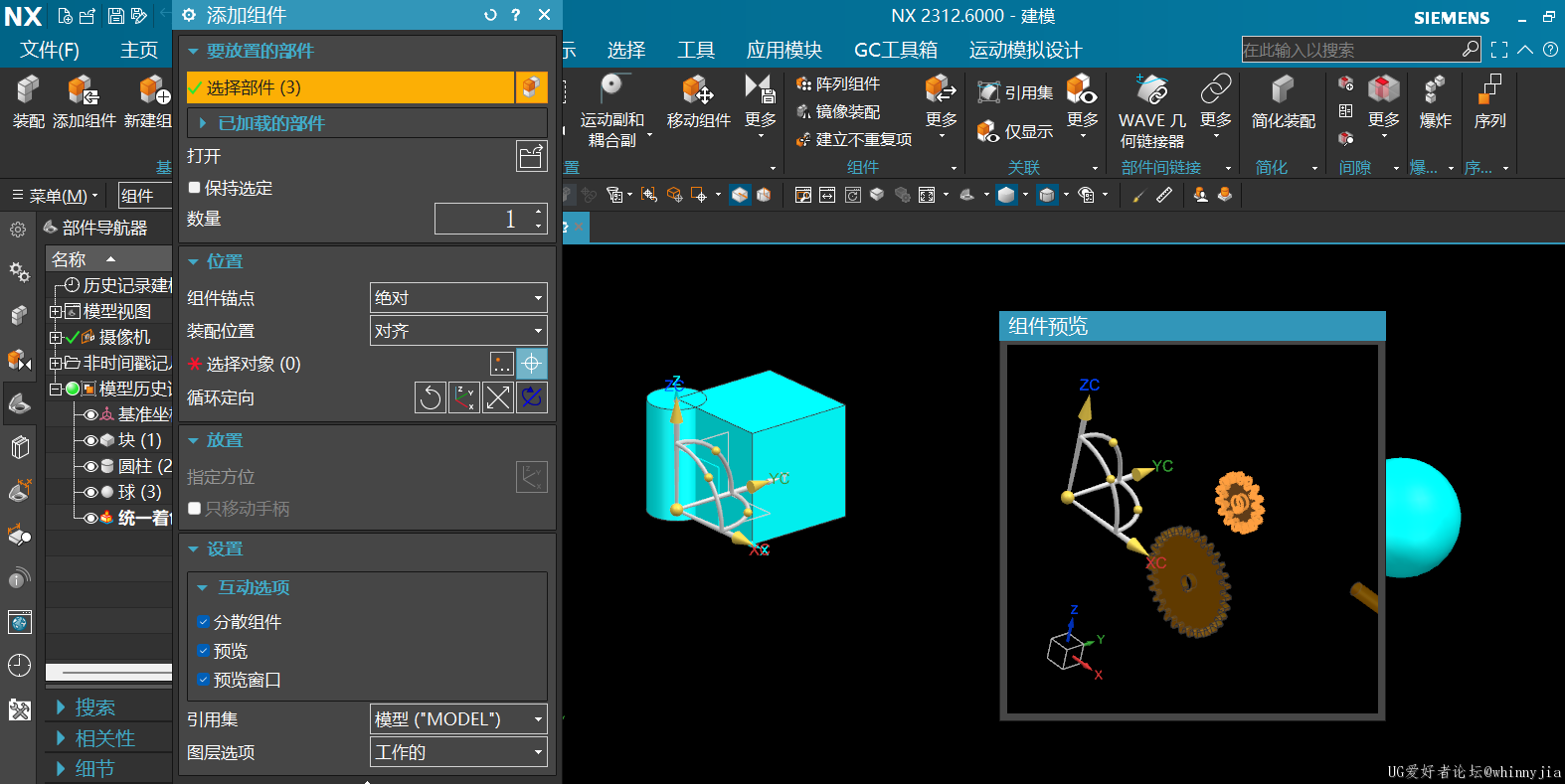
Task: Click the Sequence (序列) icon
Action: click(1489, 90)
